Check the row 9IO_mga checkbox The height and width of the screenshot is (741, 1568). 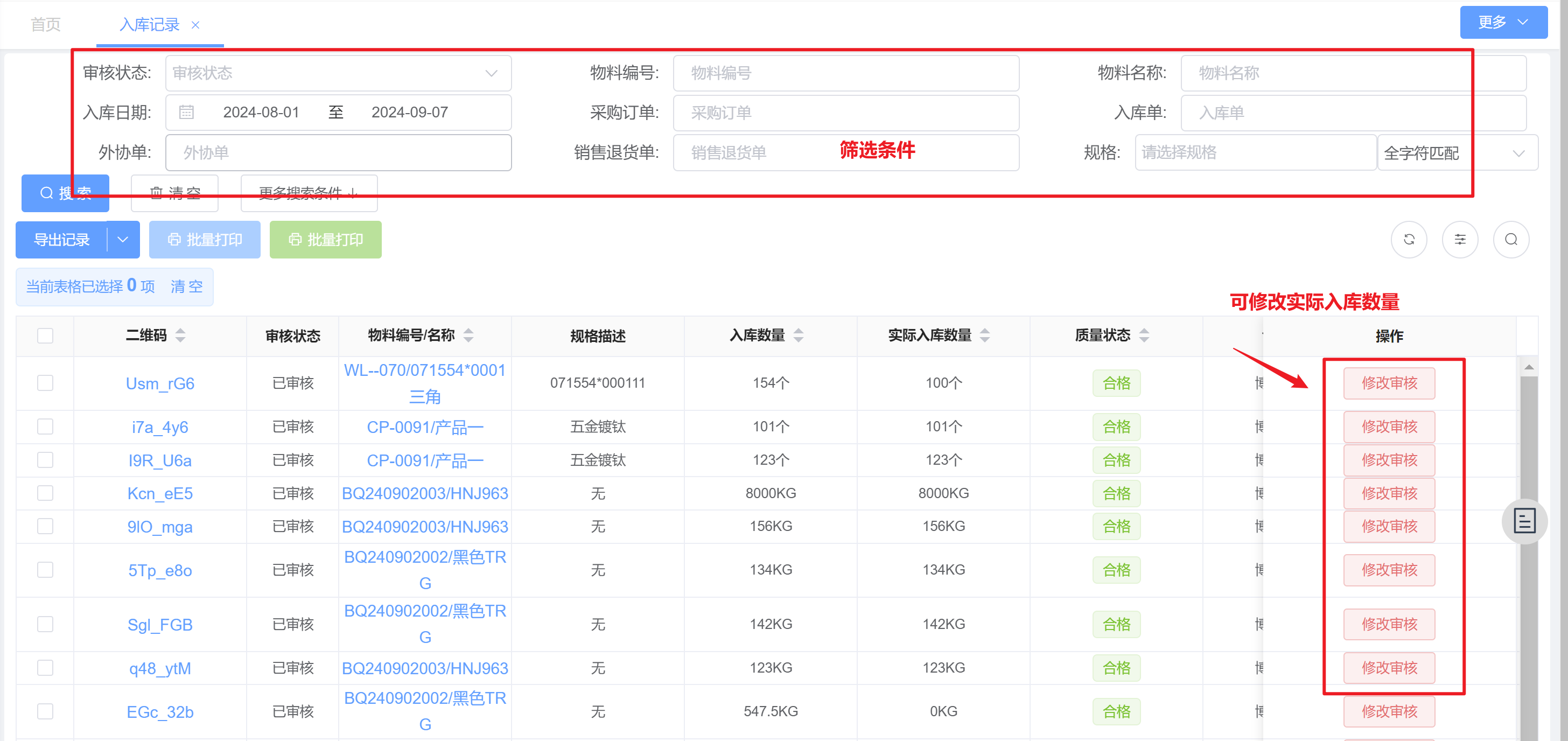[x=45, y=526]
